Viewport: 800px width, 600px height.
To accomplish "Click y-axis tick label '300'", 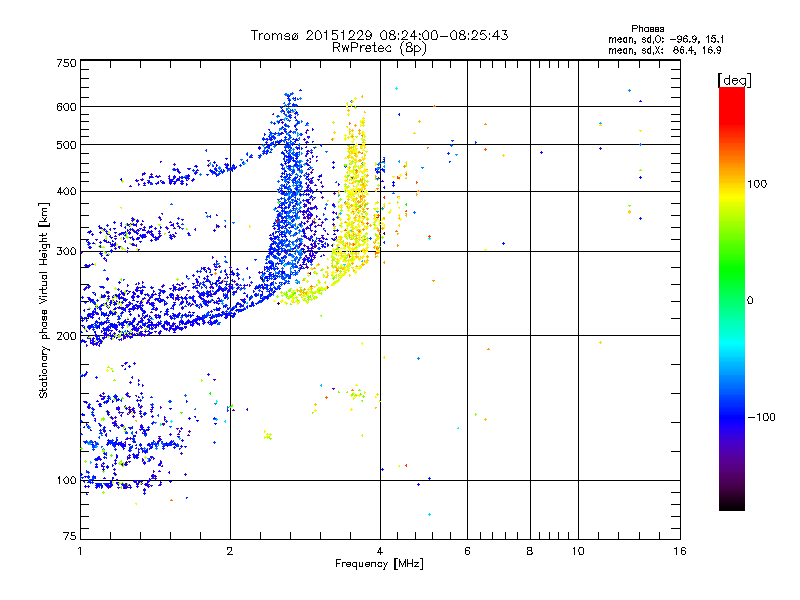I will (66, 252).
